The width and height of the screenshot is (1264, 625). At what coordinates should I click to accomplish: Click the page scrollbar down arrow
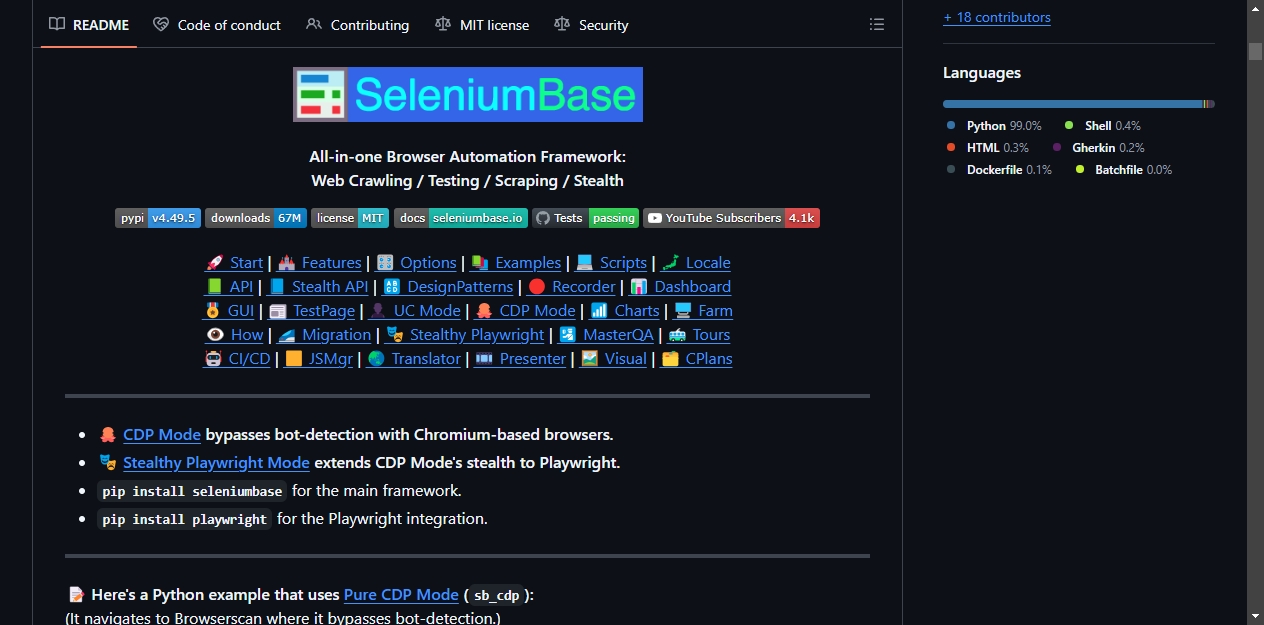click(x=1255, y=614)
